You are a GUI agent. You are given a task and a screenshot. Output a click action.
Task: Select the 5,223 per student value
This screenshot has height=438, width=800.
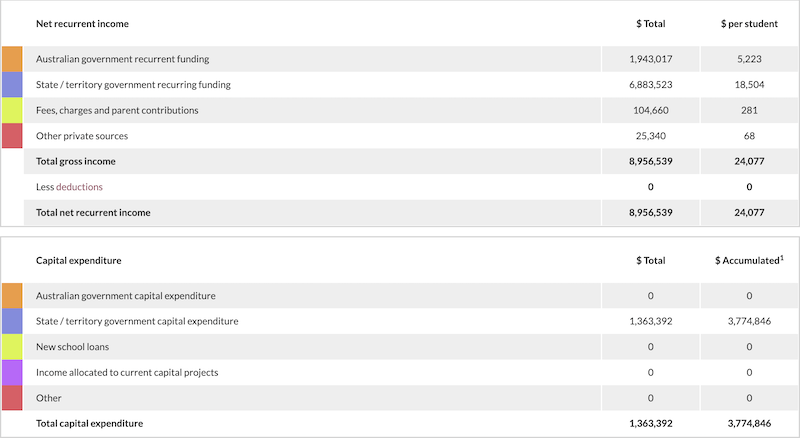click(x=749, y=59)
